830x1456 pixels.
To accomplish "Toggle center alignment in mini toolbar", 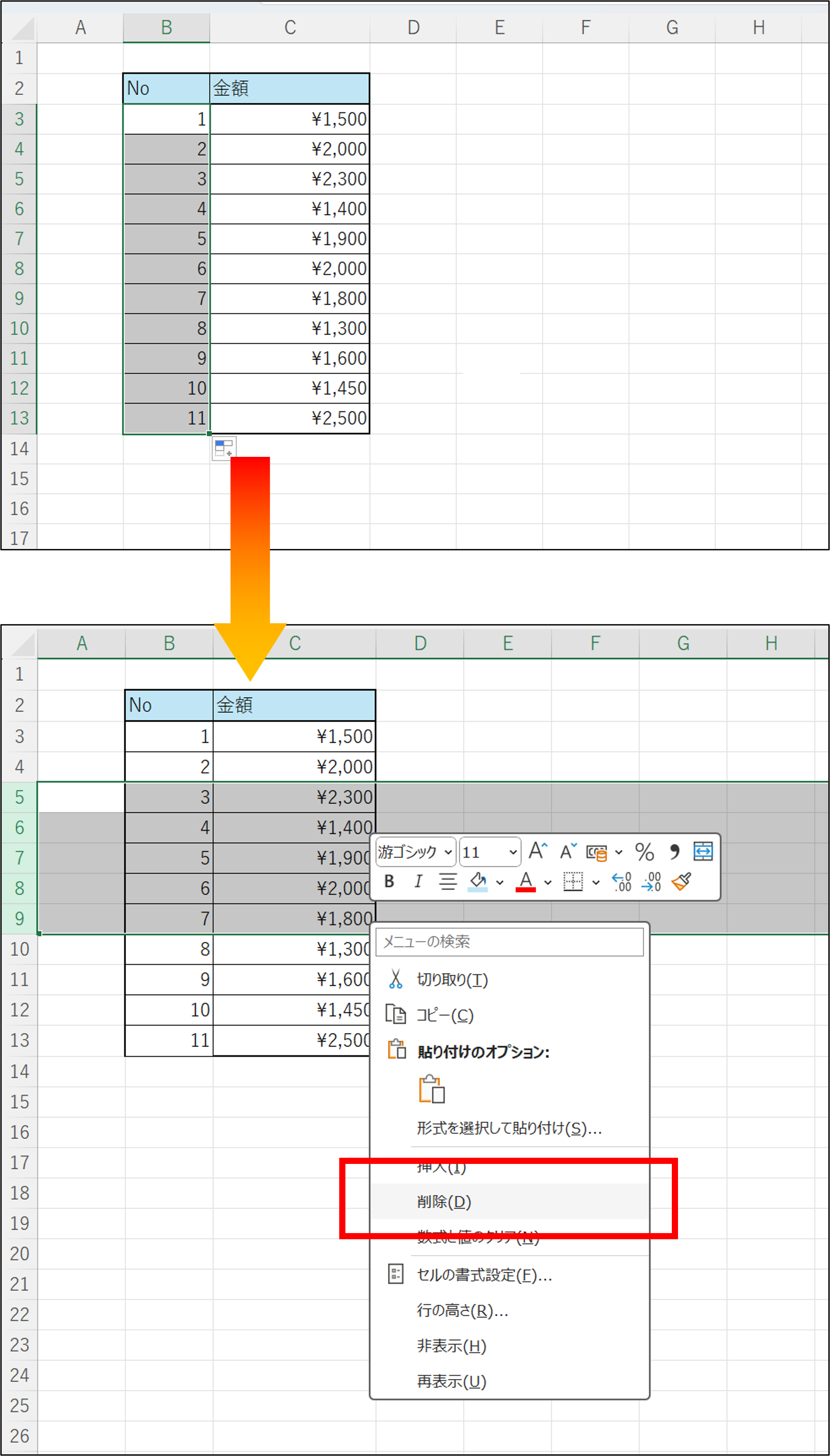I will tap(448, 882).
